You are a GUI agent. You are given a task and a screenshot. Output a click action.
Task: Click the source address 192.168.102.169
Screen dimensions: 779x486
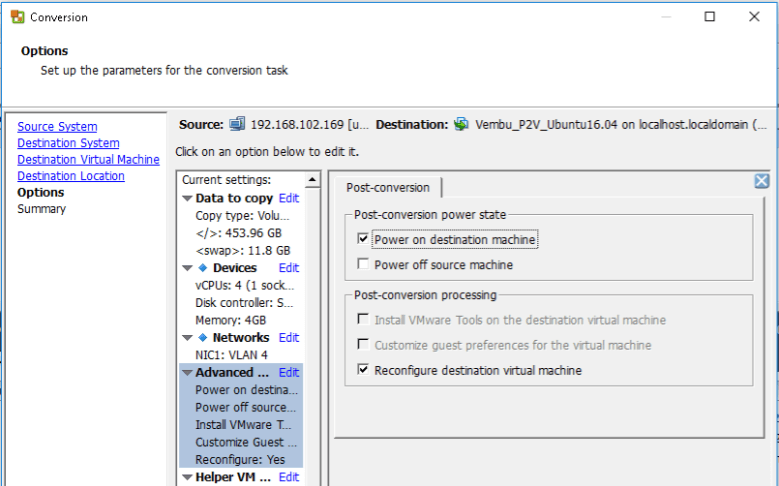pos(297,124)
